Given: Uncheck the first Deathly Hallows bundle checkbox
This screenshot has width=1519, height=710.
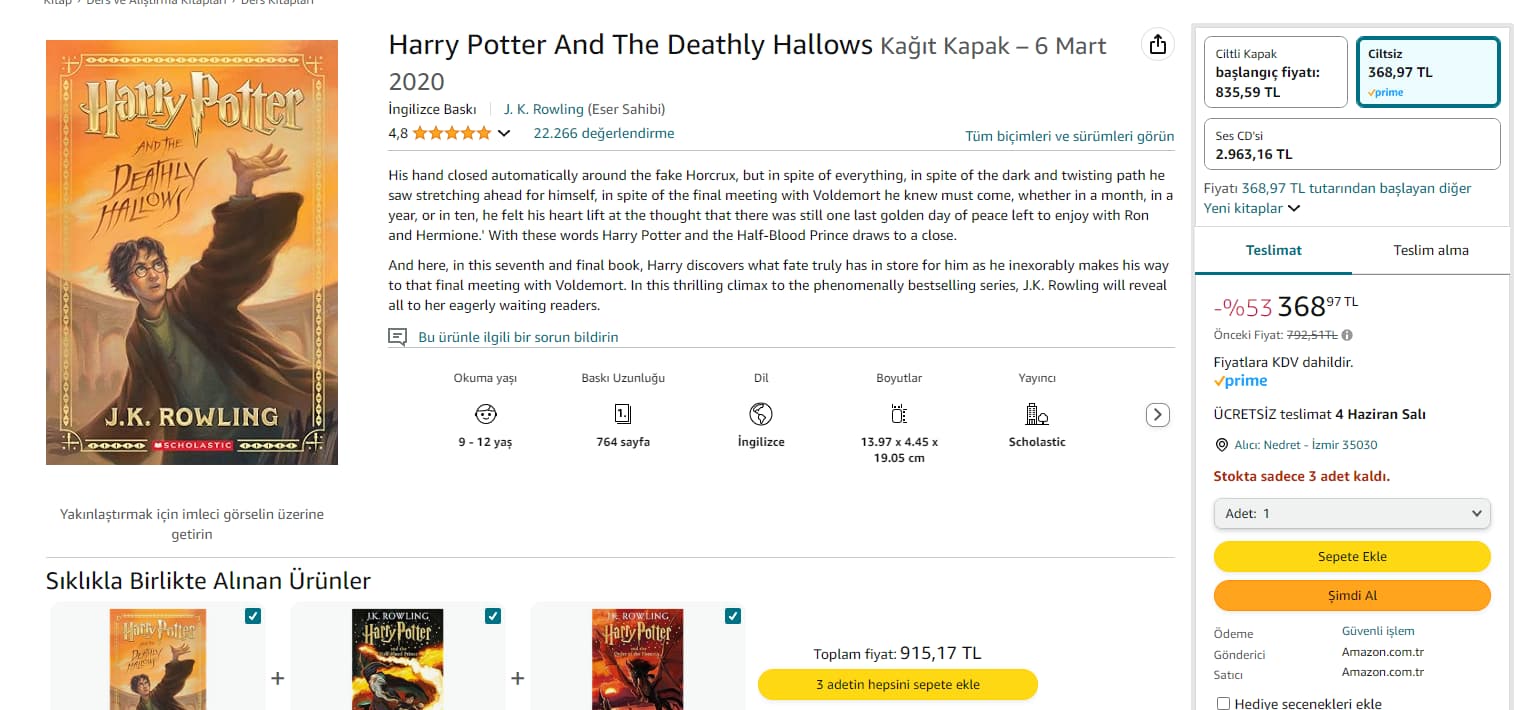Looking at the screenshot, I should point(253,616).
